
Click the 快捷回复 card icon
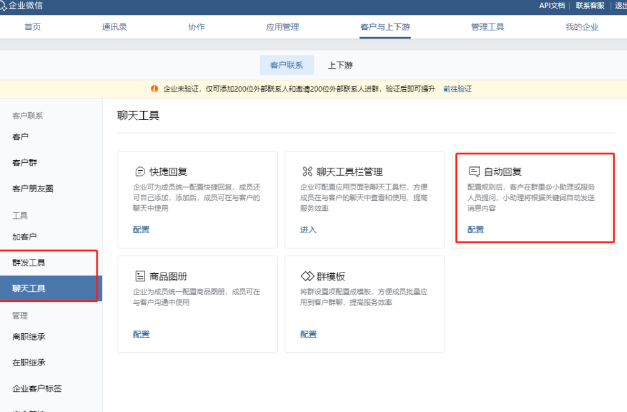pos(139,172)
